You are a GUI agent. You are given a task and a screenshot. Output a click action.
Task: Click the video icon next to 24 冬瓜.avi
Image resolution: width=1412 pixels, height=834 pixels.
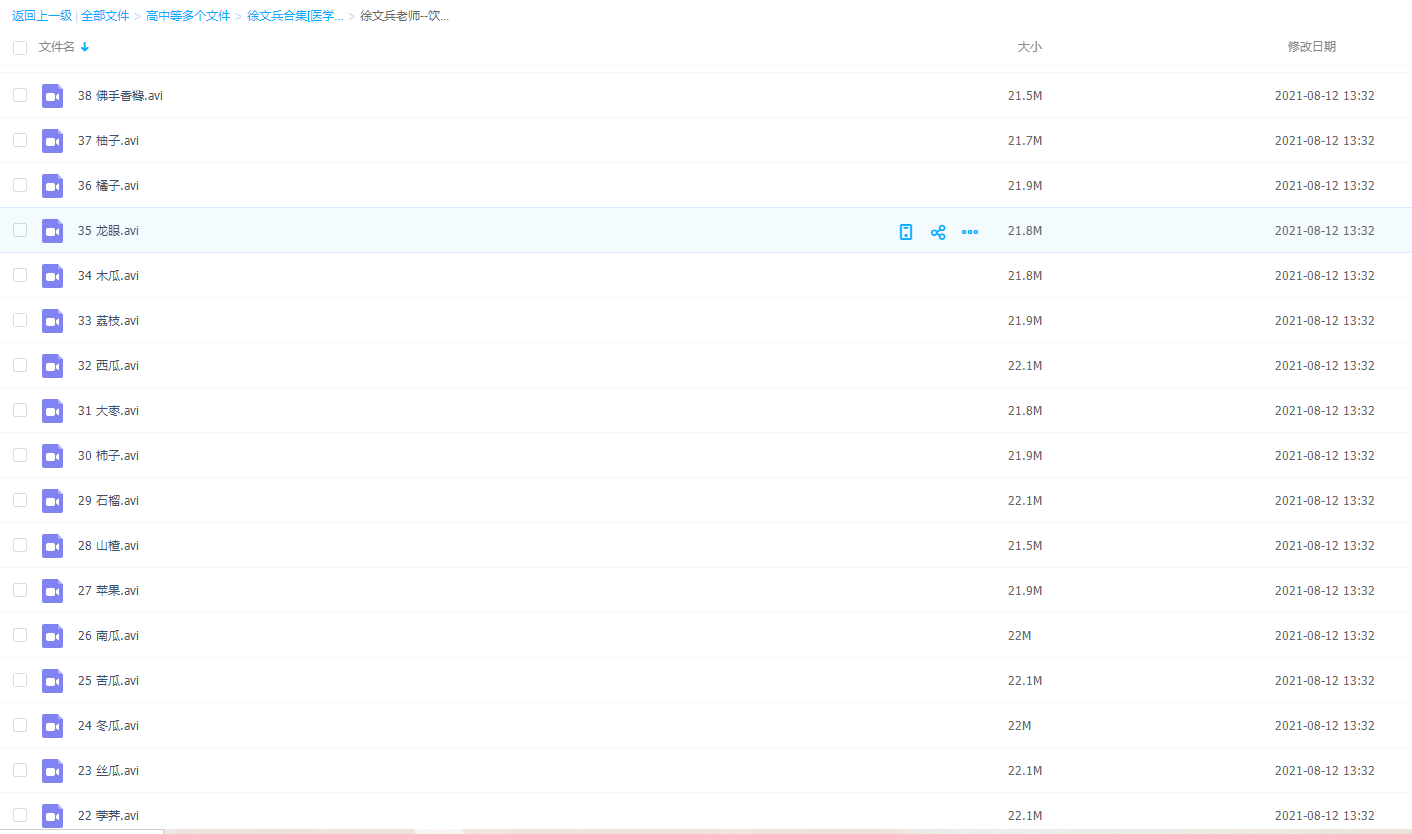coord(52,726)
